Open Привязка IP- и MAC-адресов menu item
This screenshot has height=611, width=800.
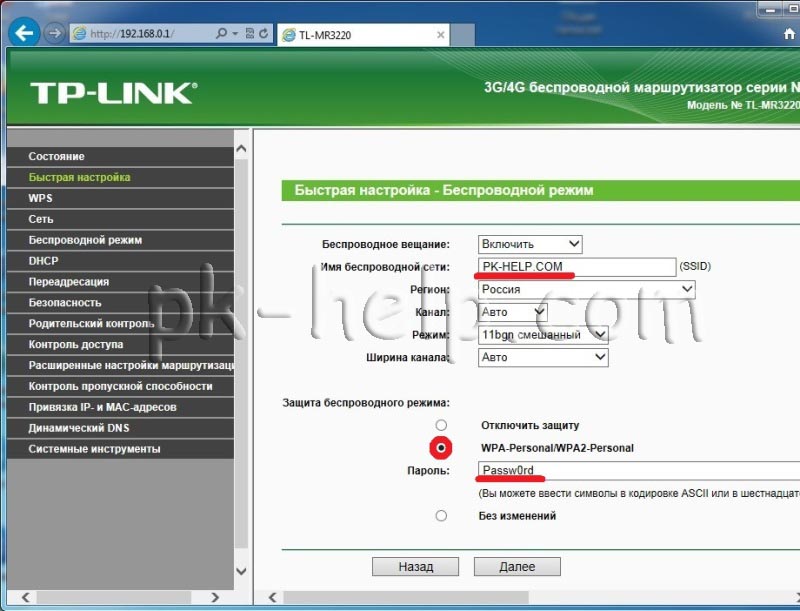pyautogui.click(x=120, y=408)
